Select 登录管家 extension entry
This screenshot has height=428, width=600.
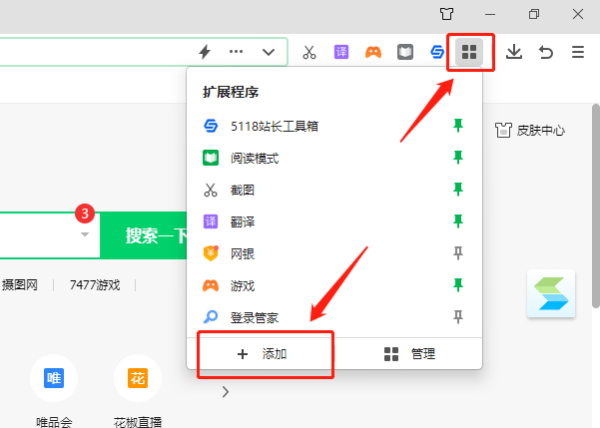coord(334,317)
